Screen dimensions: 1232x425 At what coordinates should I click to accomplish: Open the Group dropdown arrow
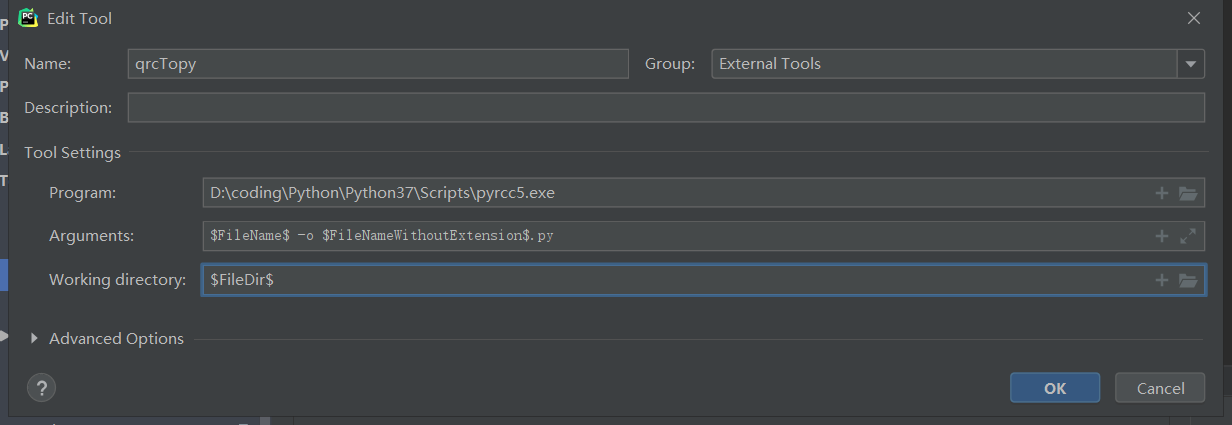pyautogui.click(x=1190, y=64)
